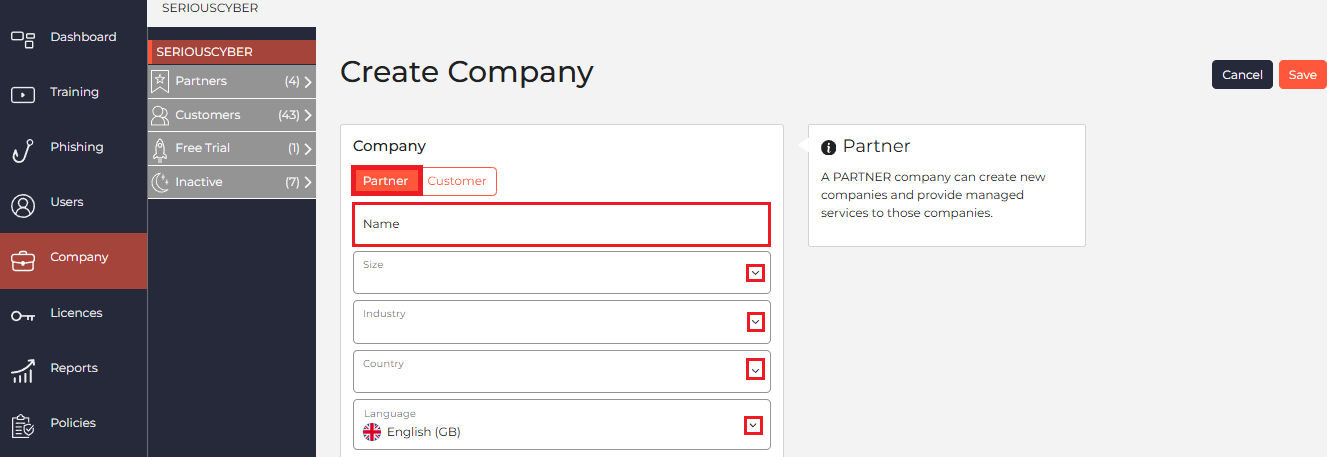Image resolution: width=1327 pixels, height=457 pixels.
Task: Expand the Partners list chevron
Action: point(308,82)
